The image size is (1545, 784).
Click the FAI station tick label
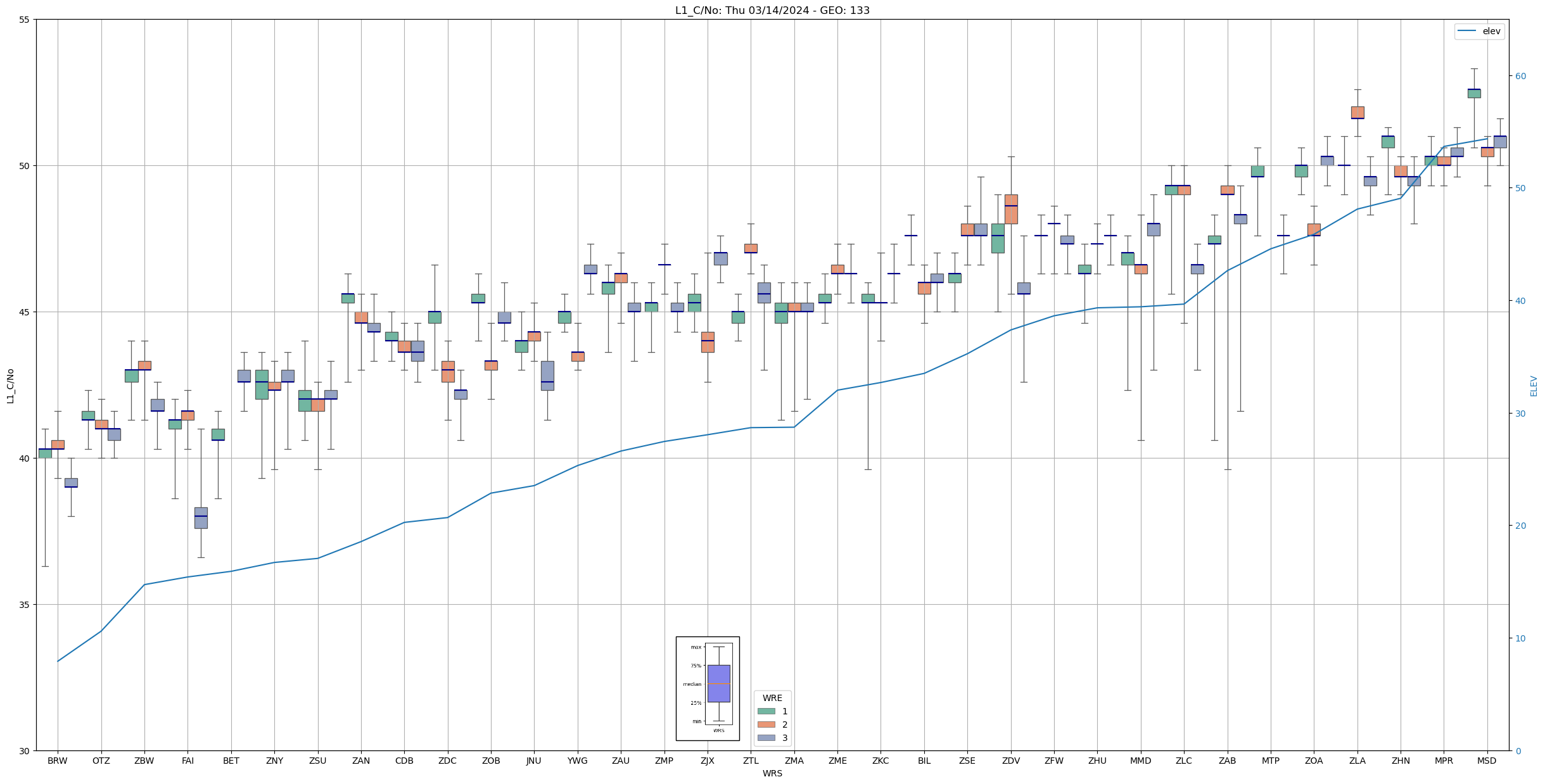click(x=188, y=761)
